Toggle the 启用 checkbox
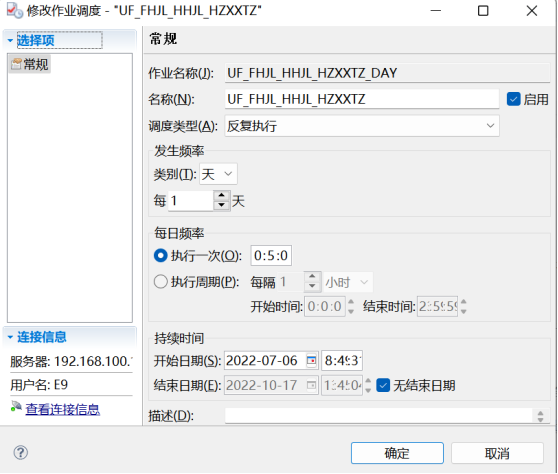Viewport: 558px width, 474px height. [x=514, y=99]
